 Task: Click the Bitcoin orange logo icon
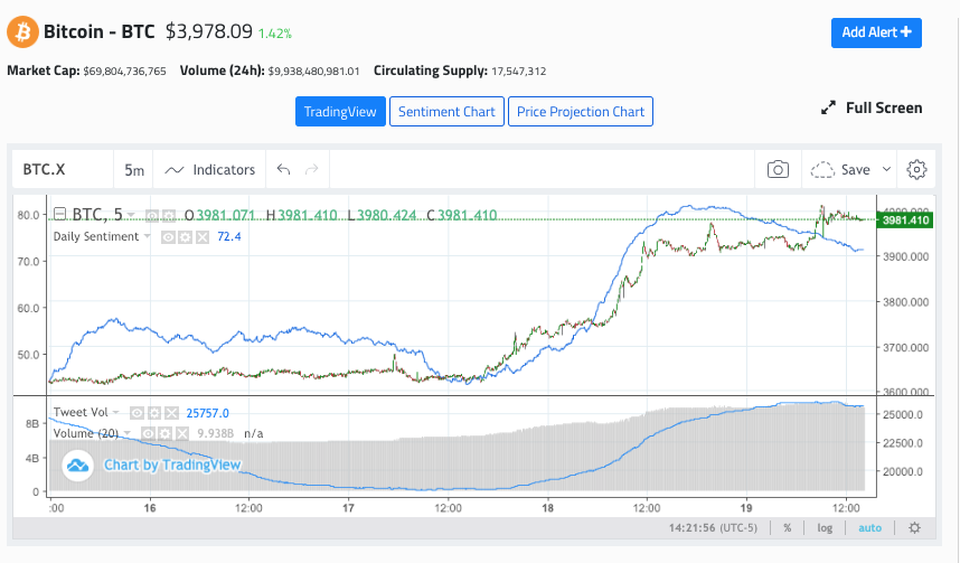pos(23,32)
